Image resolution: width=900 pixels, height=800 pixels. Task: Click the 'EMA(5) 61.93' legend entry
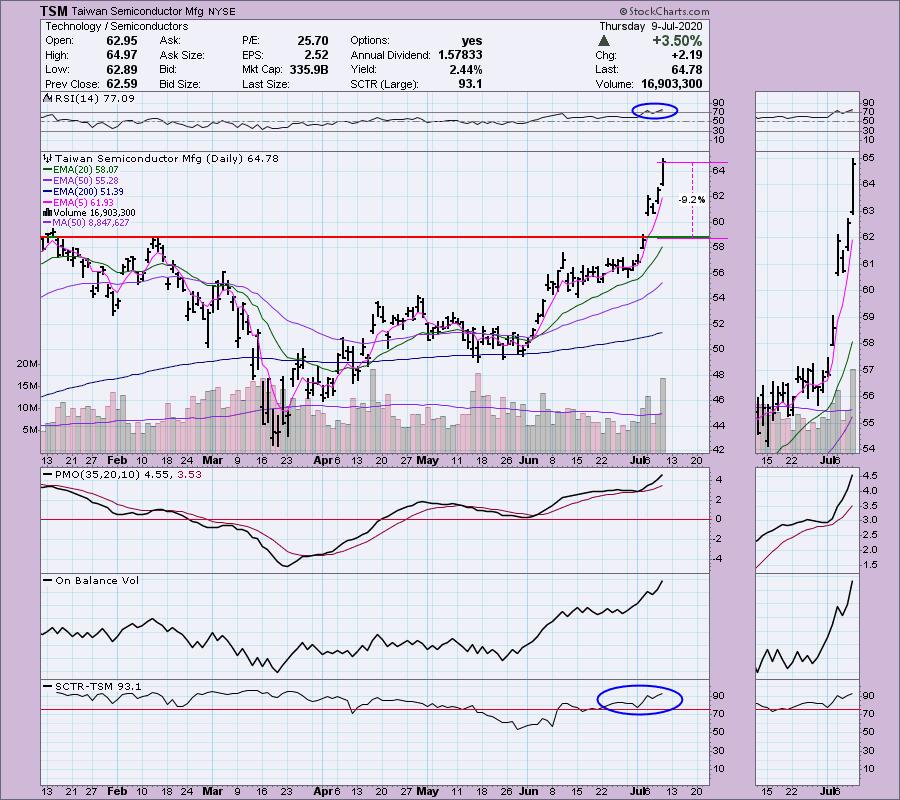click(83, 203)
